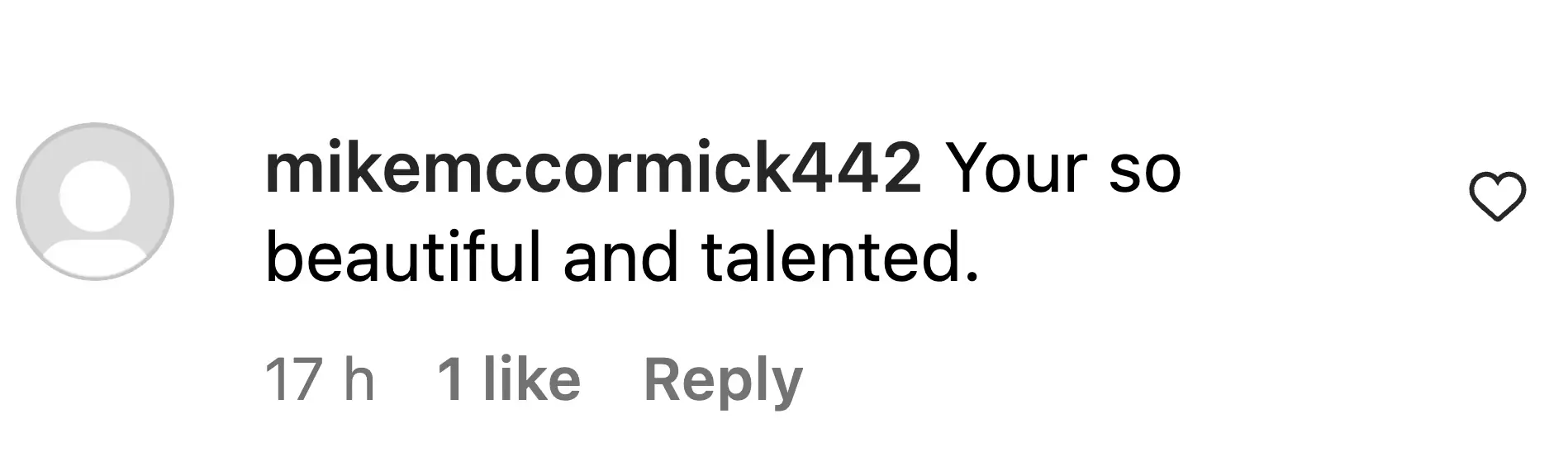Click the small heart icon at far right

(1497, 197)
